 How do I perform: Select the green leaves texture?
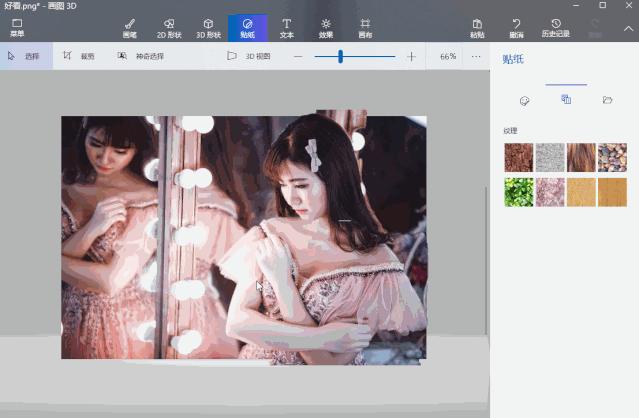click(518, 192)
